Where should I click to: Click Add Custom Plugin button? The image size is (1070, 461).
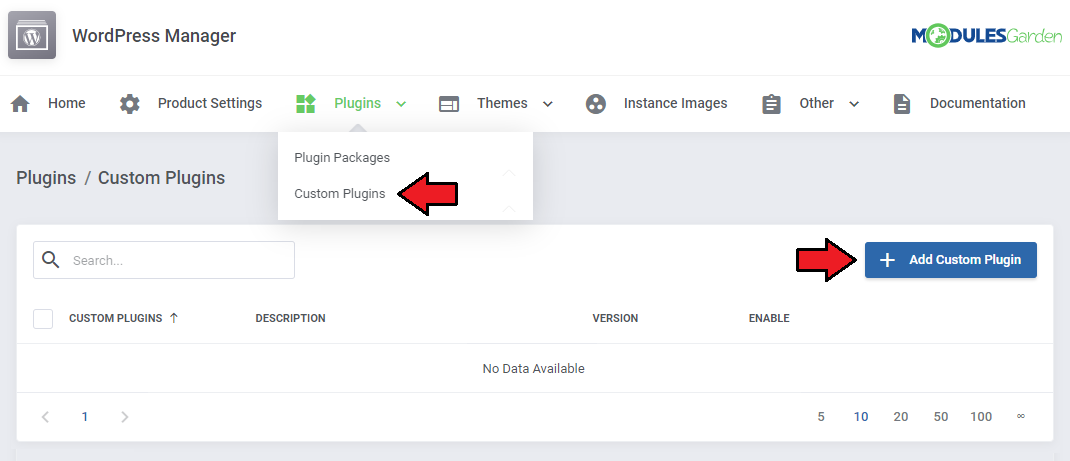(951, 260)
